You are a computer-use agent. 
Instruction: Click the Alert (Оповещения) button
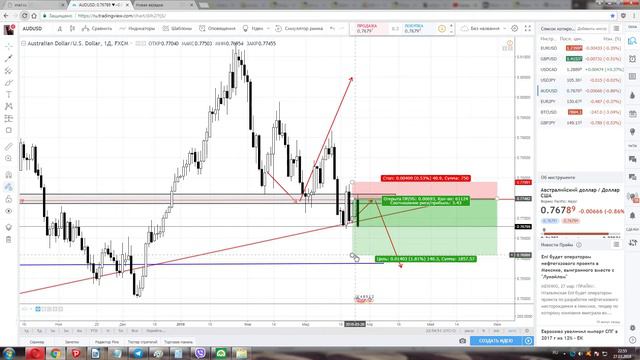[x=217, y=29]
